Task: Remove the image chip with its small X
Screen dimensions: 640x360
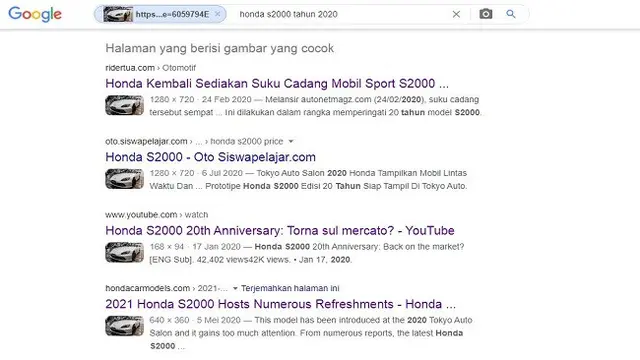Action: tap(218, 14)
